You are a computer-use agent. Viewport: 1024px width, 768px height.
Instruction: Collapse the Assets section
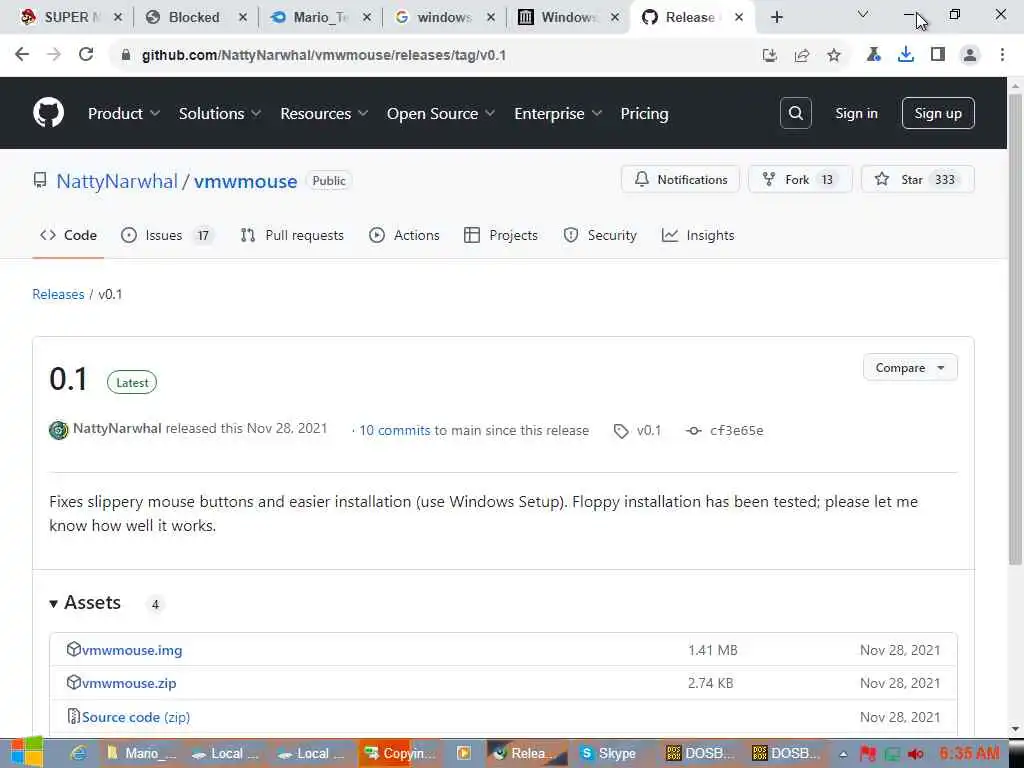(86, 602)
